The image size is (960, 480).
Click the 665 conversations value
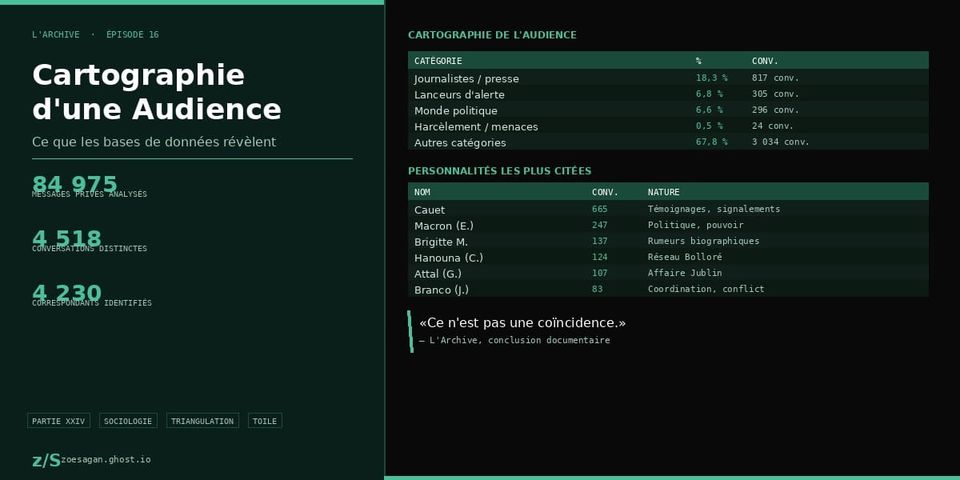[600, 209]
